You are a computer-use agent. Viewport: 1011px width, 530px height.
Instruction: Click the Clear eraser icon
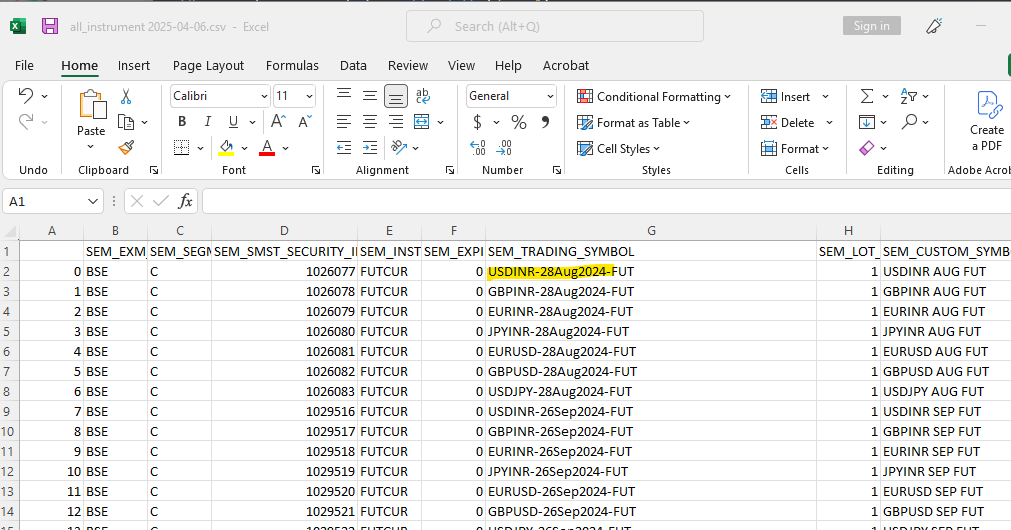(867, 148)
